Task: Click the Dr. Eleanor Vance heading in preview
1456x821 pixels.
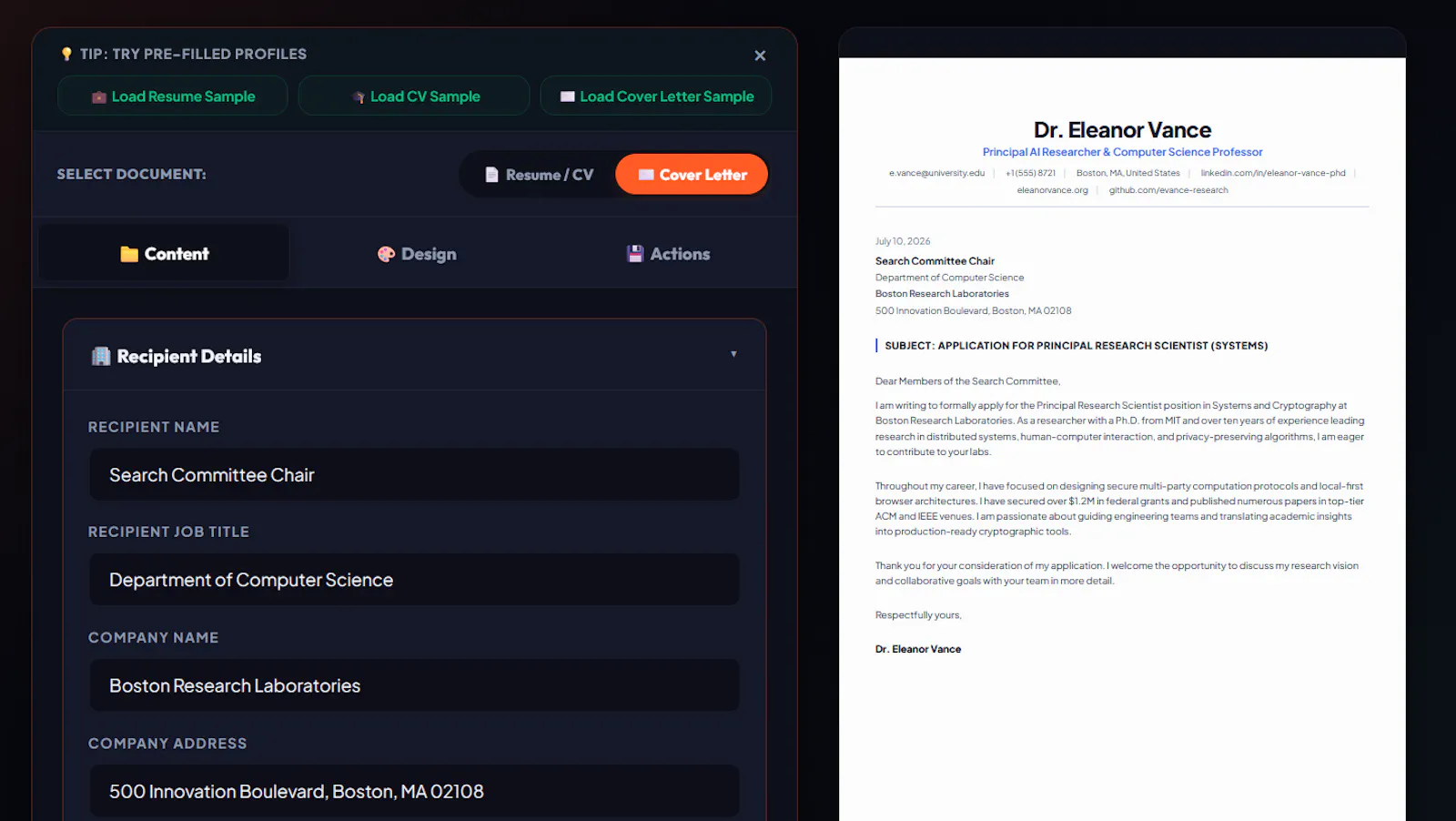Action: tap(1122, 130)
